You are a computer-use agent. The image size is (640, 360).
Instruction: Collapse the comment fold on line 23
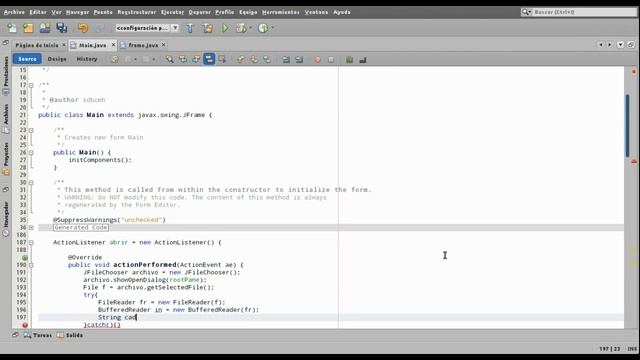tap(31, 130)
